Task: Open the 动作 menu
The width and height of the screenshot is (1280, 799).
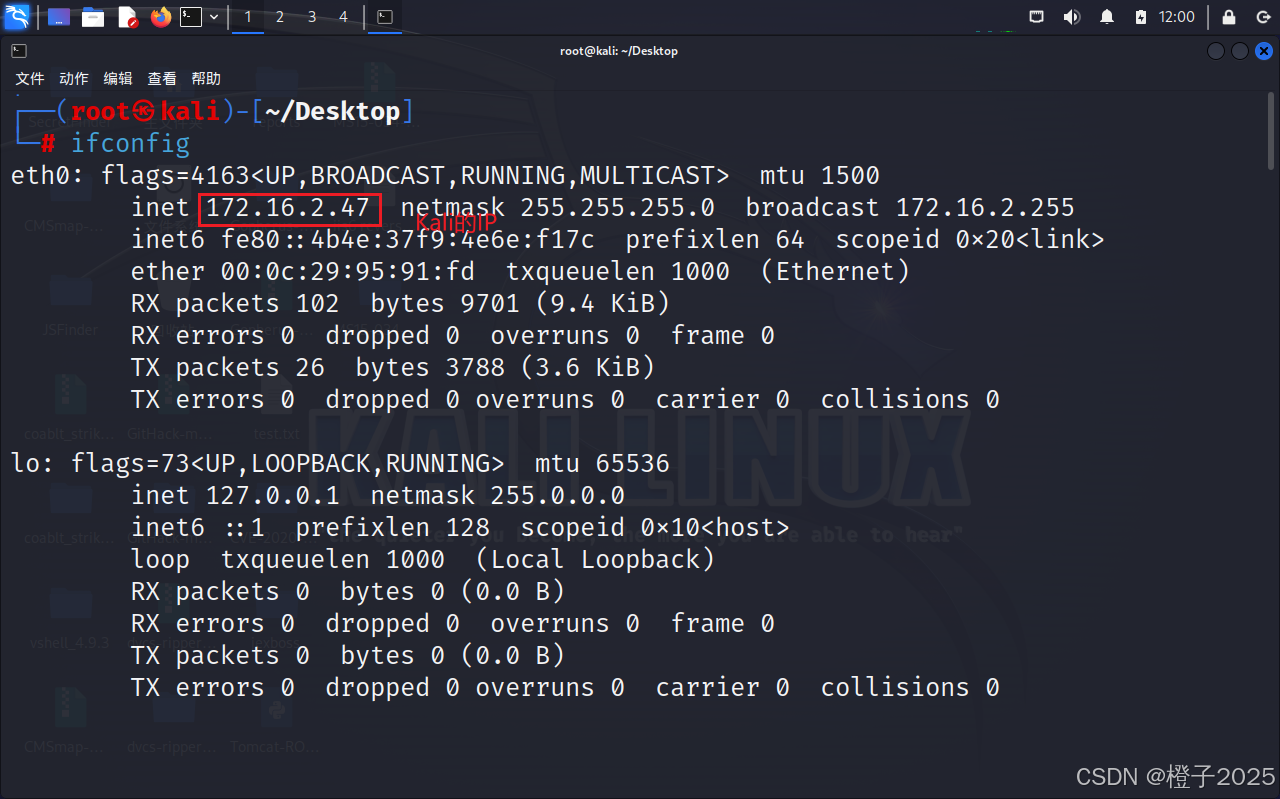Action: click(x=74, y=79)
